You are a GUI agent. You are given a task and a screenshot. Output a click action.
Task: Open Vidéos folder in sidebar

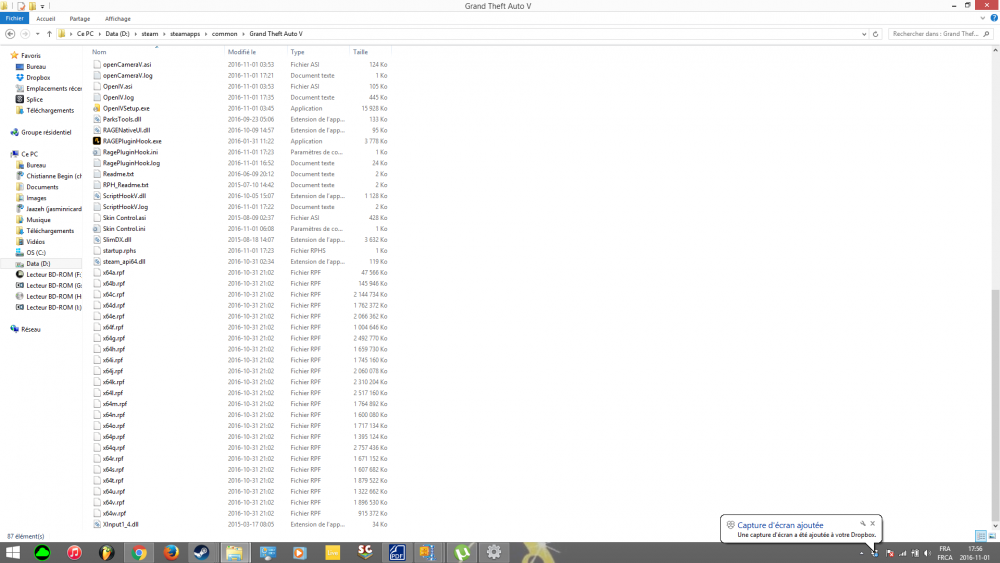[36, 242]
